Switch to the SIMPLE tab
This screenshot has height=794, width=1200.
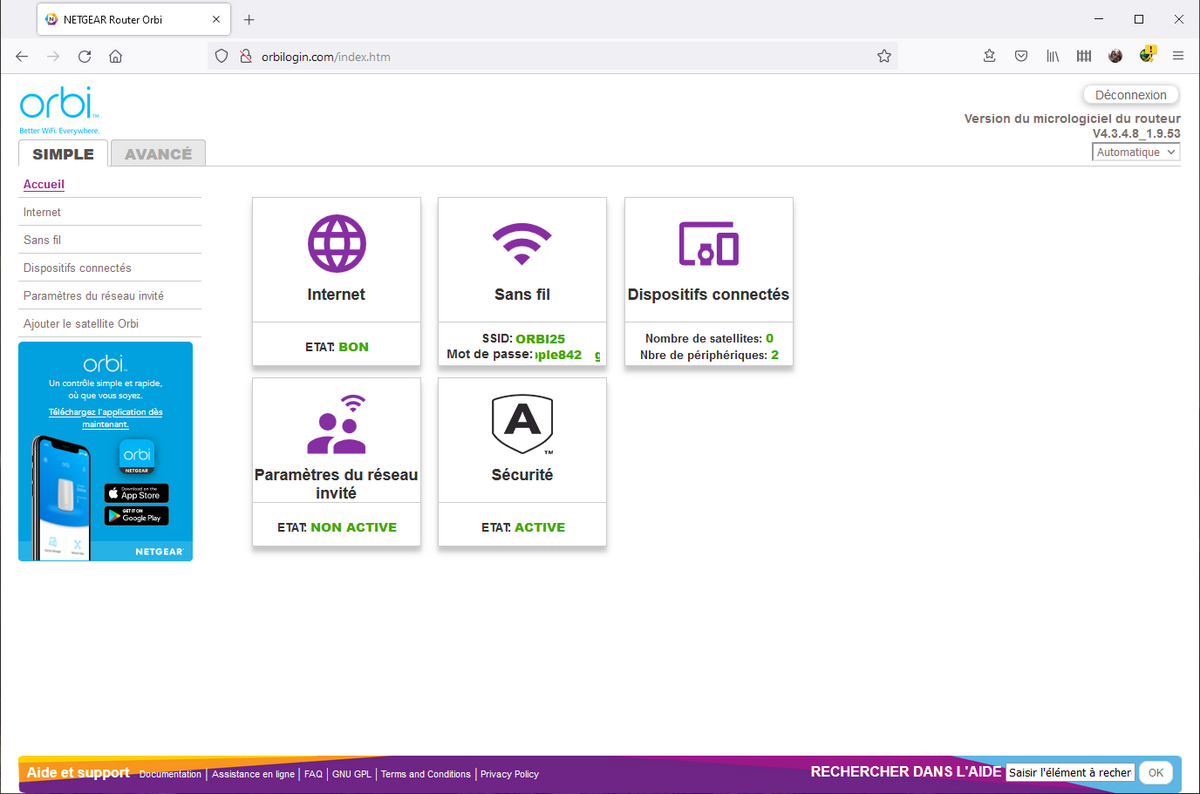click(63, 154)
